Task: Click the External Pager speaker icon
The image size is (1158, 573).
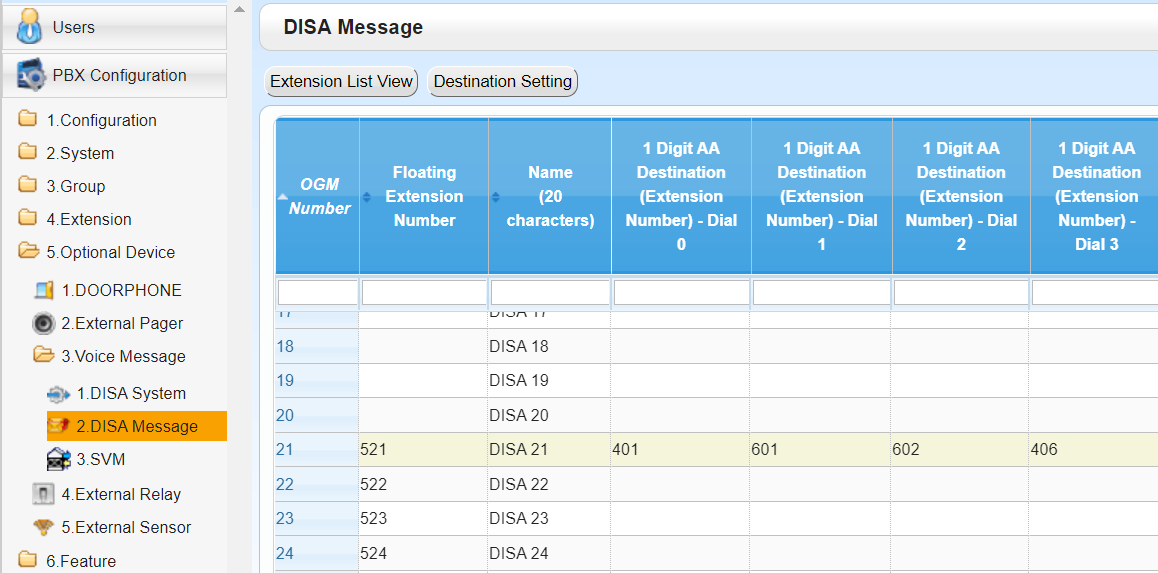Action: 44,324
